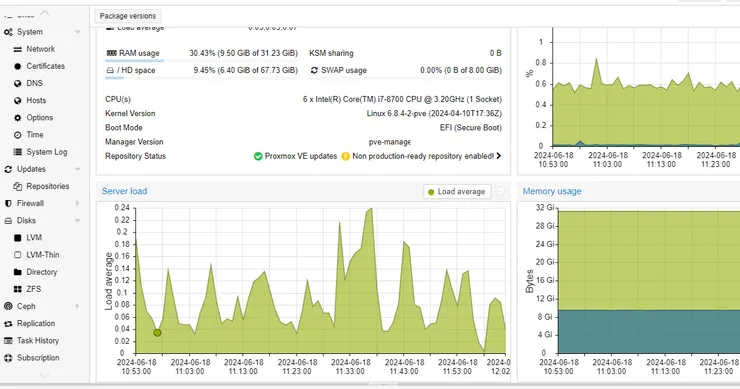Toggle the Load average legend item
740x389 pixels.
(x=457, y=192)
